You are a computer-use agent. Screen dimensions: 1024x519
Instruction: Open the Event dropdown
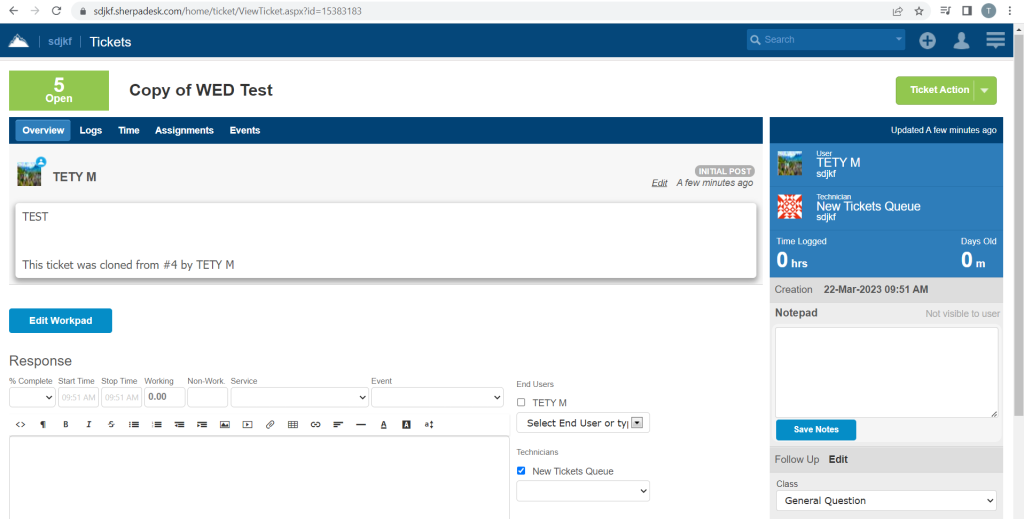[437, 397]
